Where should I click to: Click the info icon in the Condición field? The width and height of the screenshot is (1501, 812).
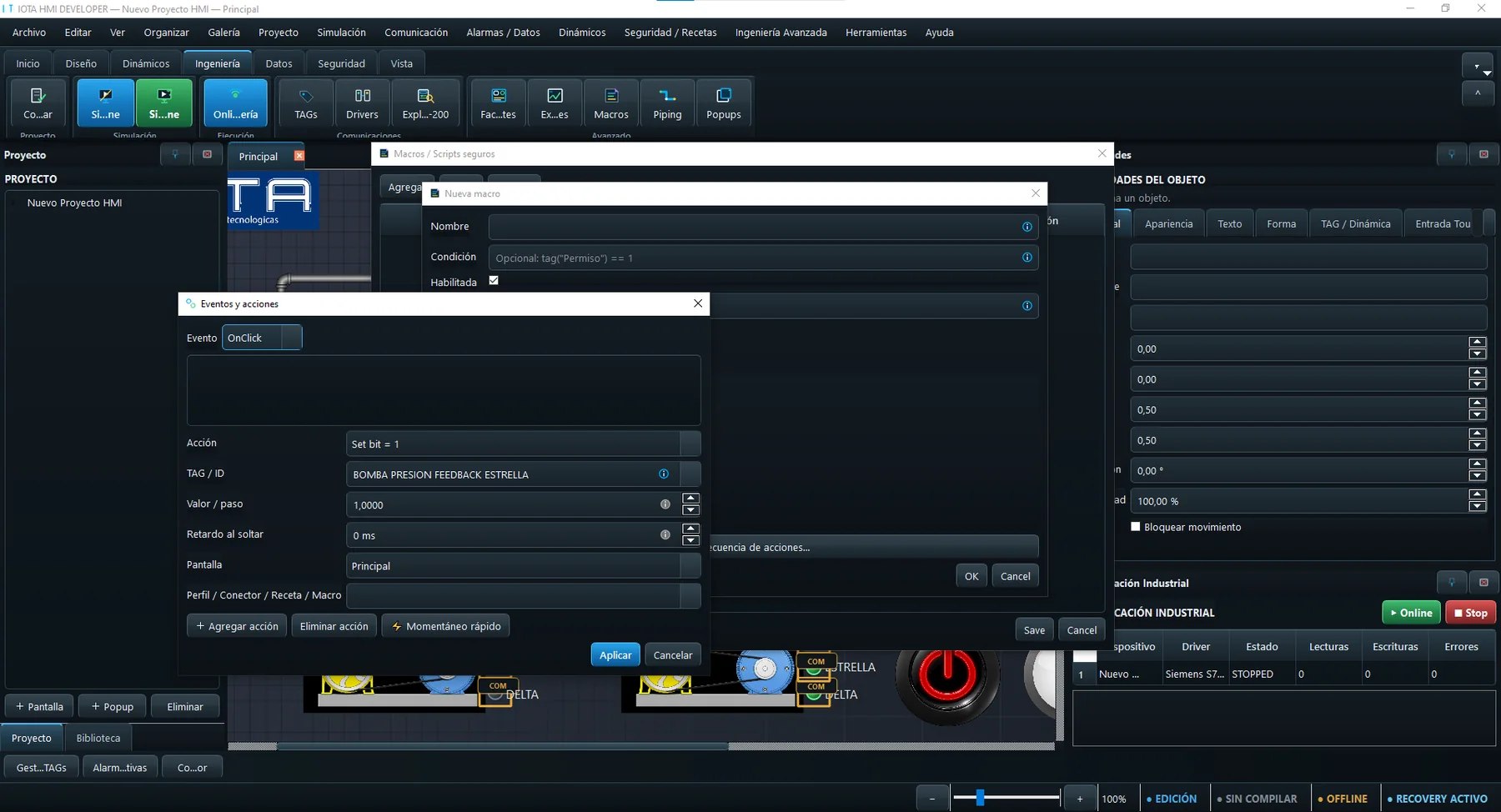tap(1027, 258)
